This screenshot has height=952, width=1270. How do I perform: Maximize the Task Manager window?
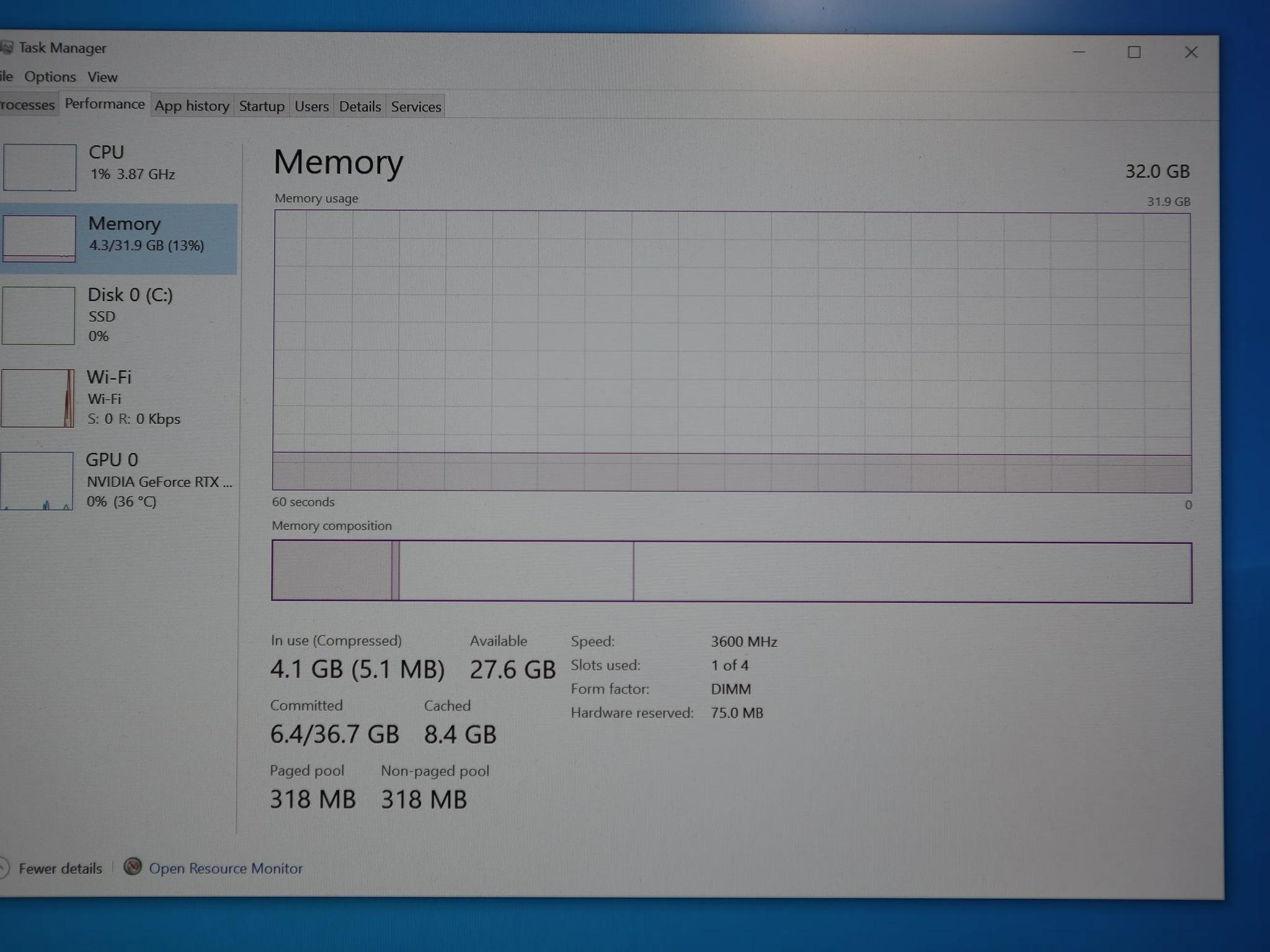[1134, 52]
